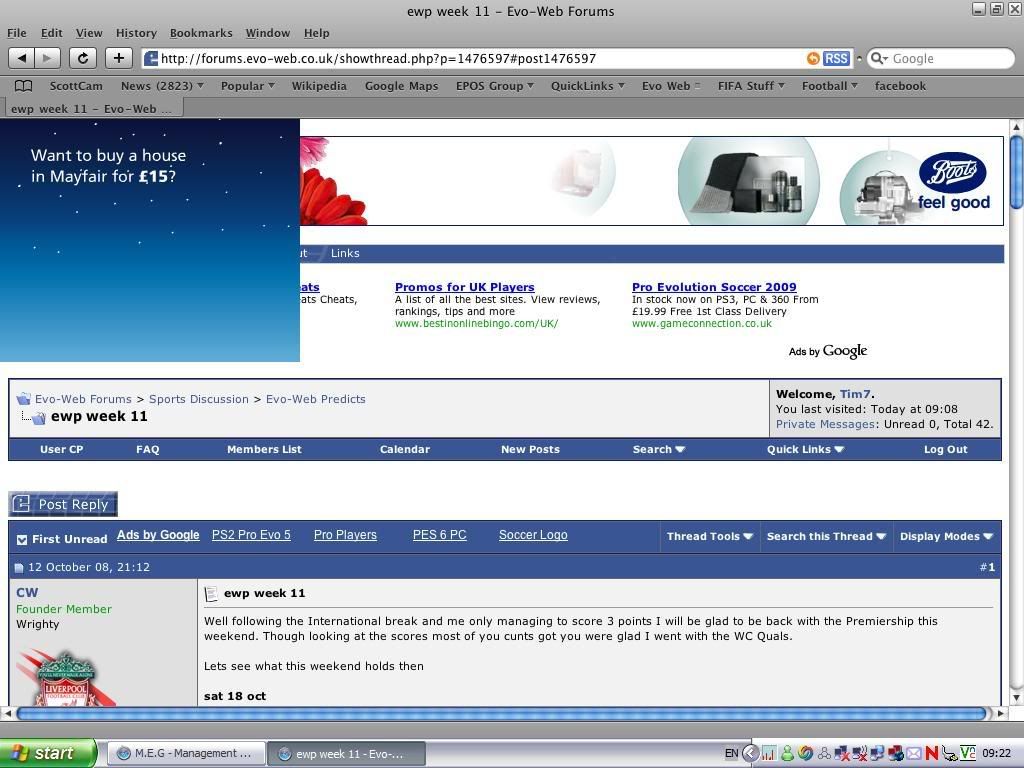Viewport: 1024px width, 768px height.
Task: Open the Private Messages link
Action: click(x=825, y=424)
